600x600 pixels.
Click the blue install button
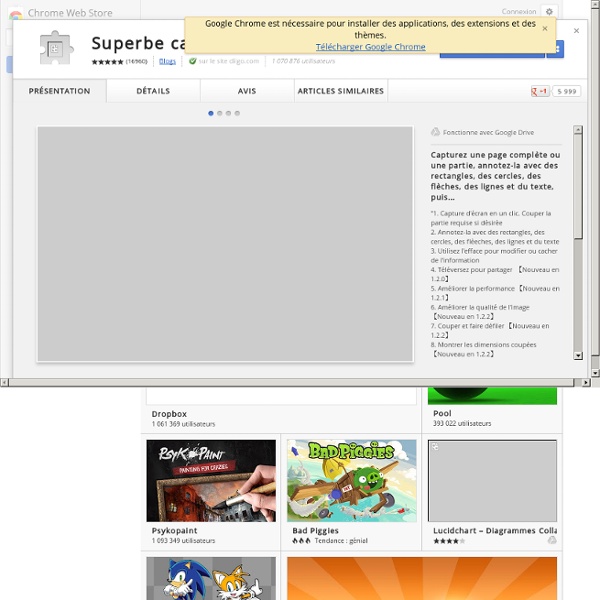click(x=492, y=55)
